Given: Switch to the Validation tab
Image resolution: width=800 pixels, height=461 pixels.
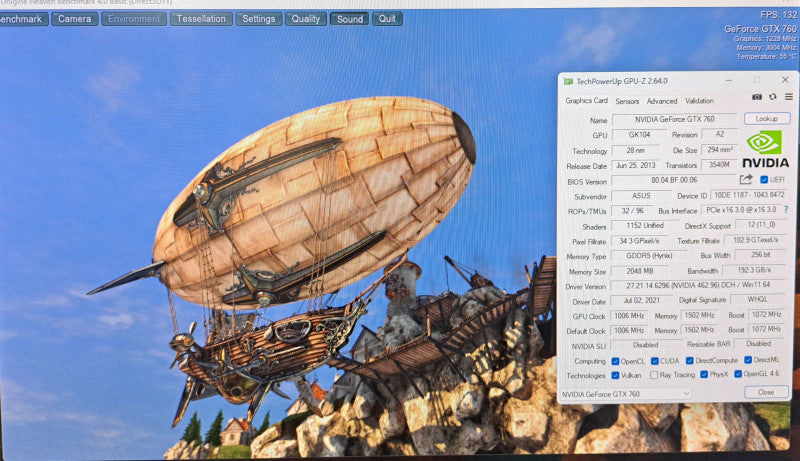Looking at the screenshot, I should (x=699, y=100).
